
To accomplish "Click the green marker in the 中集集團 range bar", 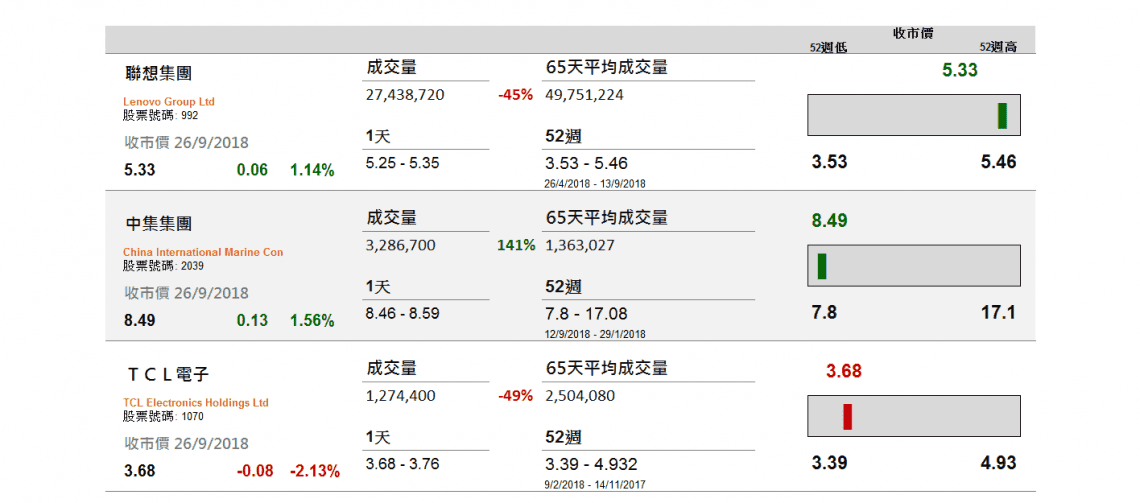I will pos(822,266).
